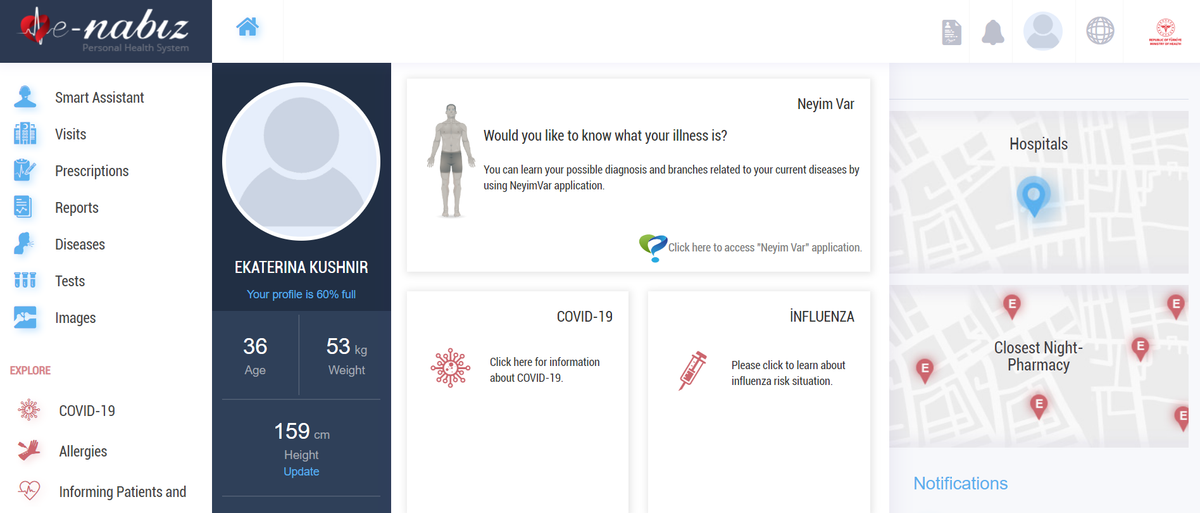Open the Images menu item
This screenshot has height=513, width=1200.
[76, 318]
